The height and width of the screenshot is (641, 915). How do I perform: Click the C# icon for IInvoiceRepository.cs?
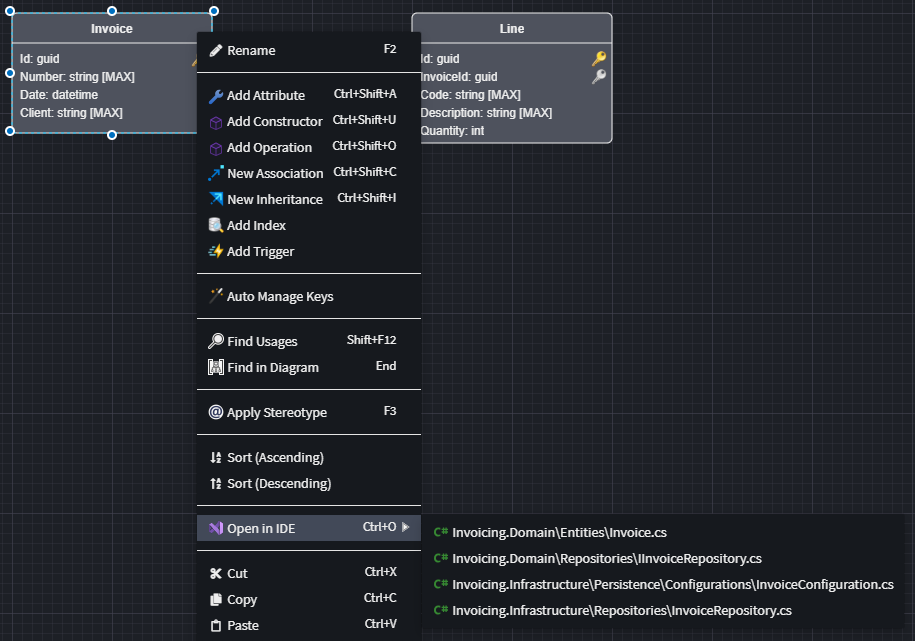coord(441,558)
